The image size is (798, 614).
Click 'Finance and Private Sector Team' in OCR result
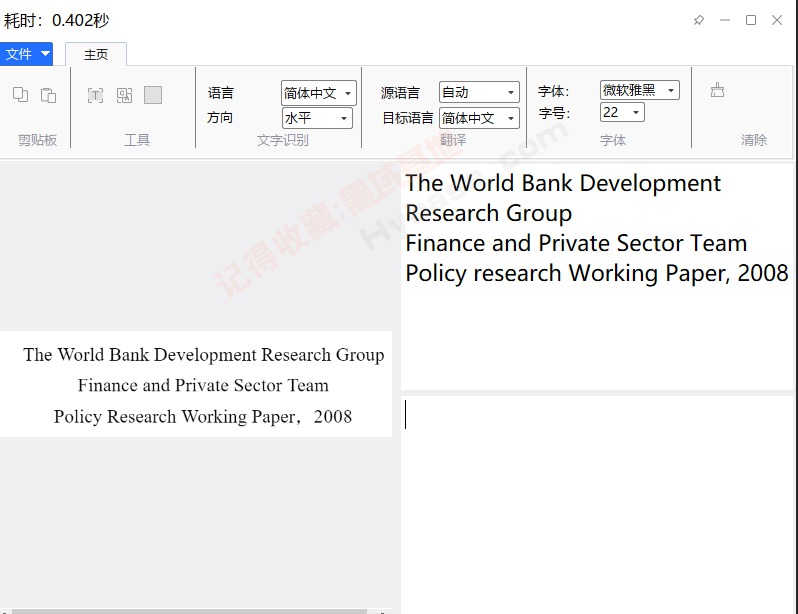click(x=576, y=243)
